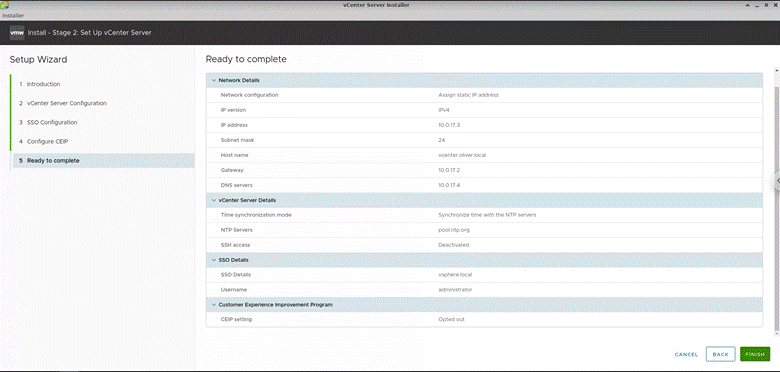Click the DNS server value 10.0.17.4
Image resolution: width=780 pixels, height=372 pixels.
pyautogui.click(x=449, y=185)
